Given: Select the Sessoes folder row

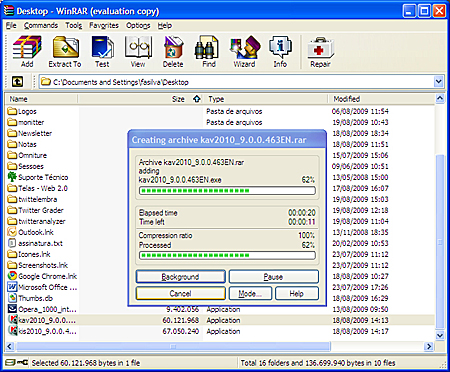Looking at the screenshot, I should click(220, 166).
